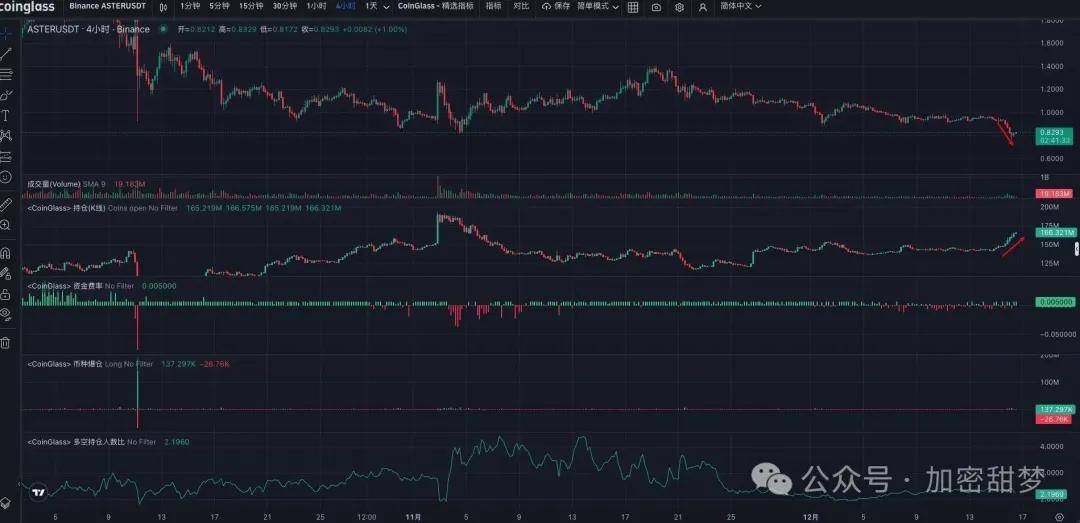Activate the zoom-in magnifier tool

pos(6,225)
